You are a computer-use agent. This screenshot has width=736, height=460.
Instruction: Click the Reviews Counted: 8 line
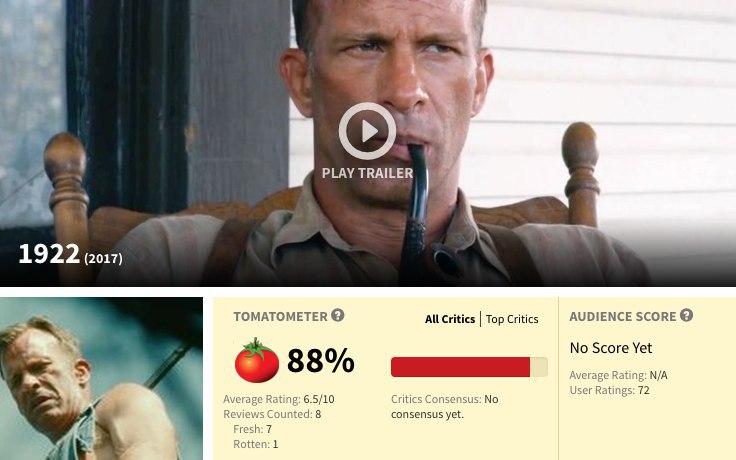(272, 414)
